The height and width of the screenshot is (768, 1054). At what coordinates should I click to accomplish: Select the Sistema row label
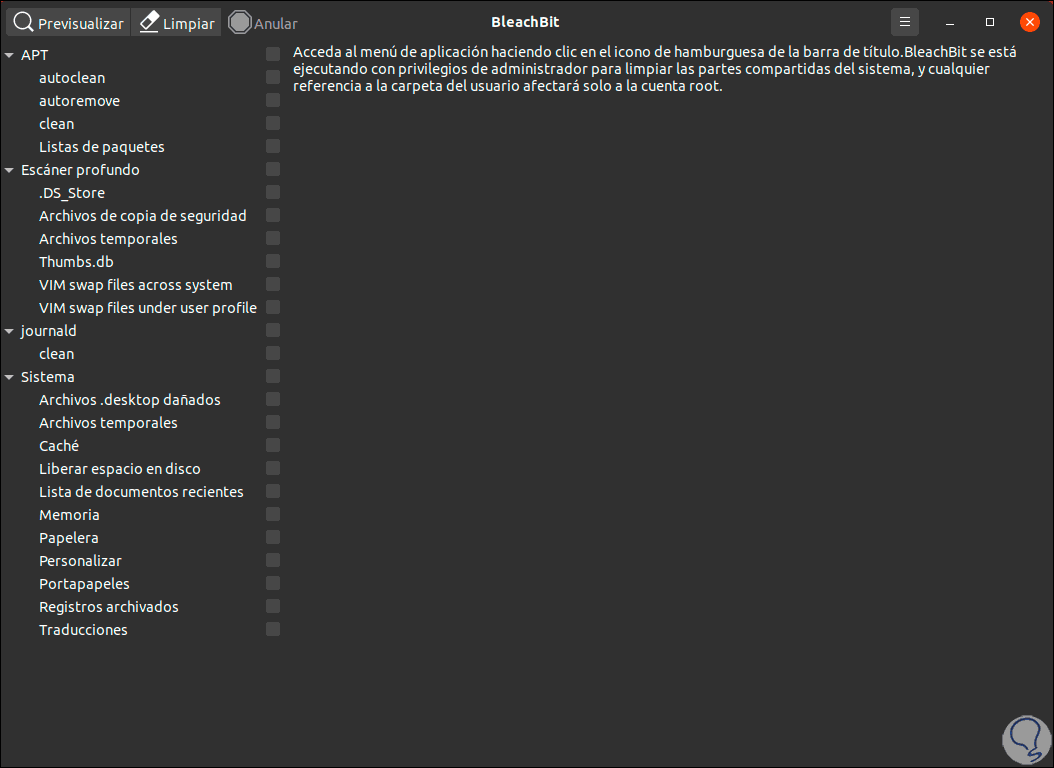[x=48, y=377]
